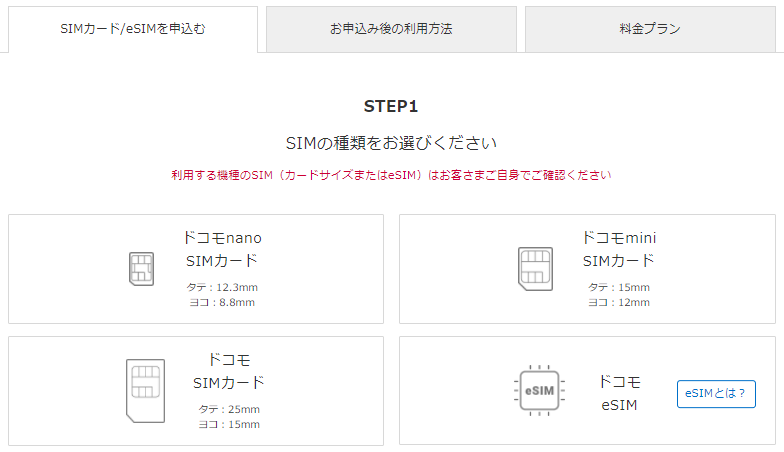Click the eSIM chip icon

[539, 390]
